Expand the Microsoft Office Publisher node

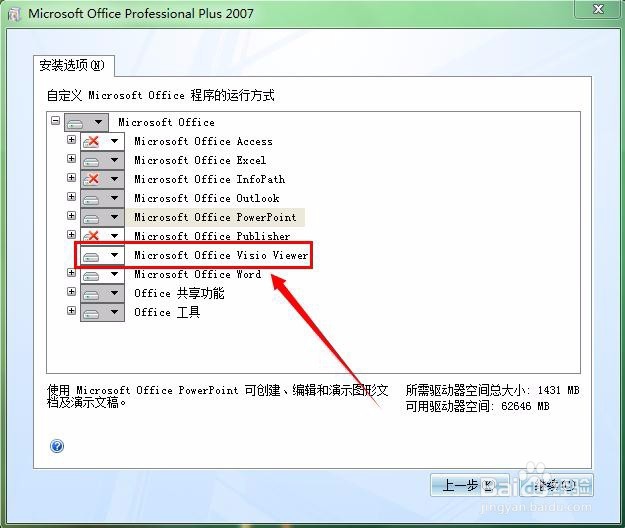(71, 234)
